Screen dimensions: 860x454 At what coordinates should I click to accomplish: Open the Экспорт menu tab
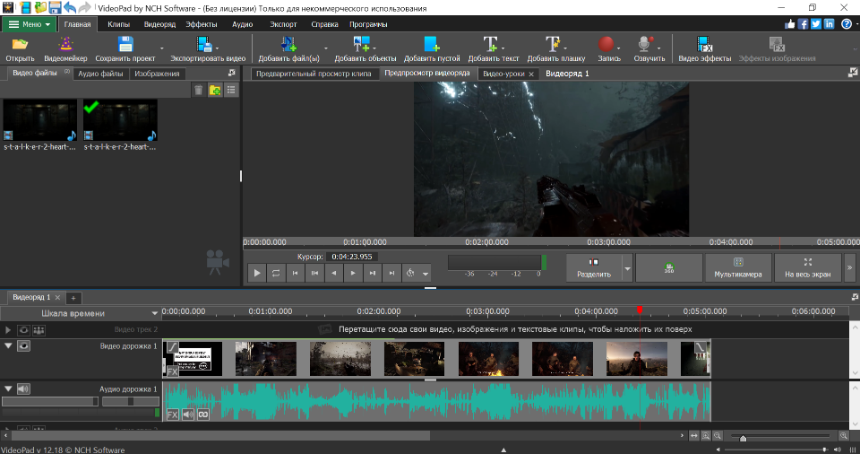tap(283, 24)
